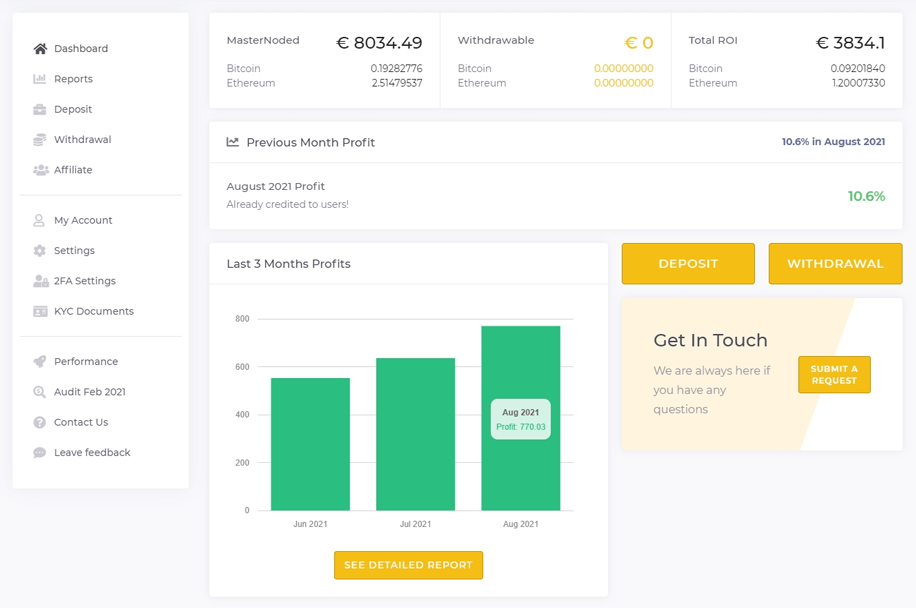Screen dimensions: 916x608
Task: Select the Audit Feb 2021 magnifier icon
Action: point(37,391)
